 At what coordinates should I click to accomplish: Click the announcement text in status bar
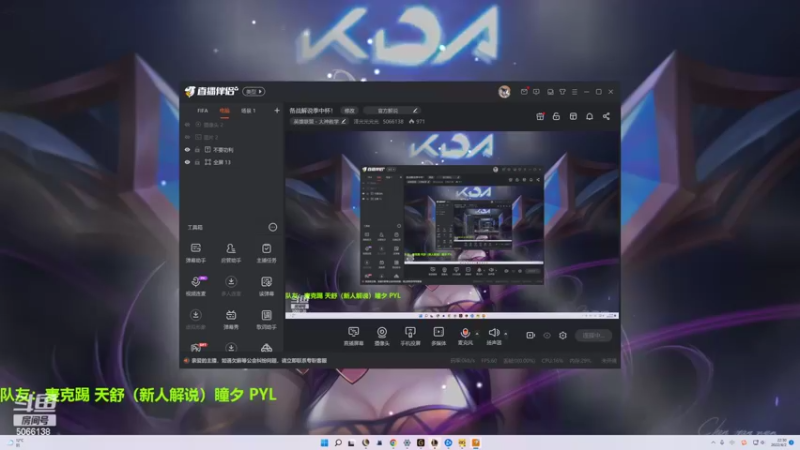259,361
